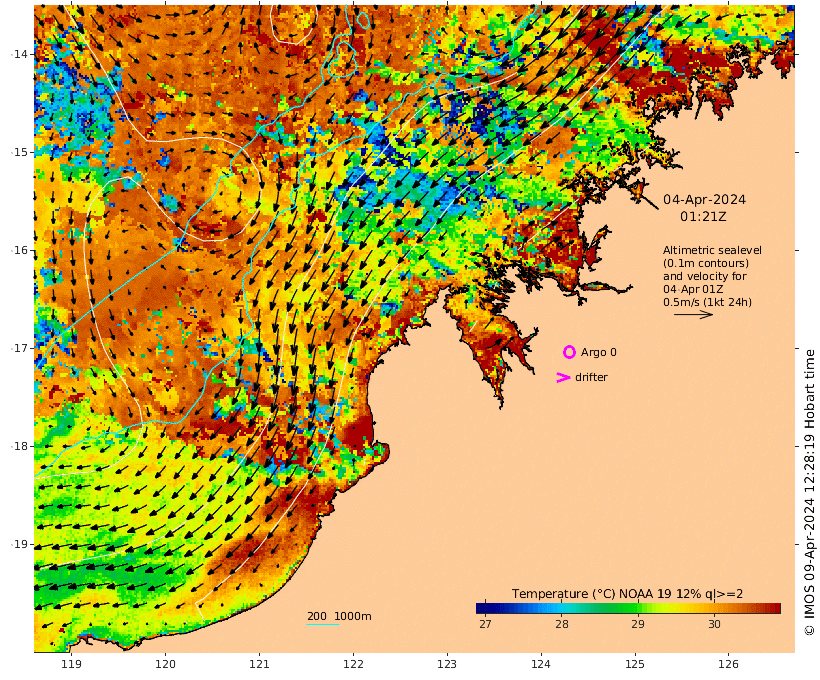Click the longitude axis label 120
Viewport: 820px width, 680px height.
(165, 664)
